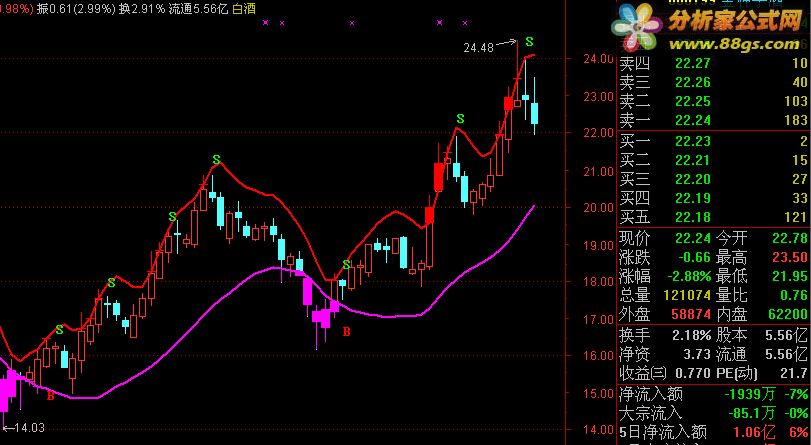Click the PE(动) value 21.7
The width and height of the screenshot is (811, 445).
click(x=794, y=373)
